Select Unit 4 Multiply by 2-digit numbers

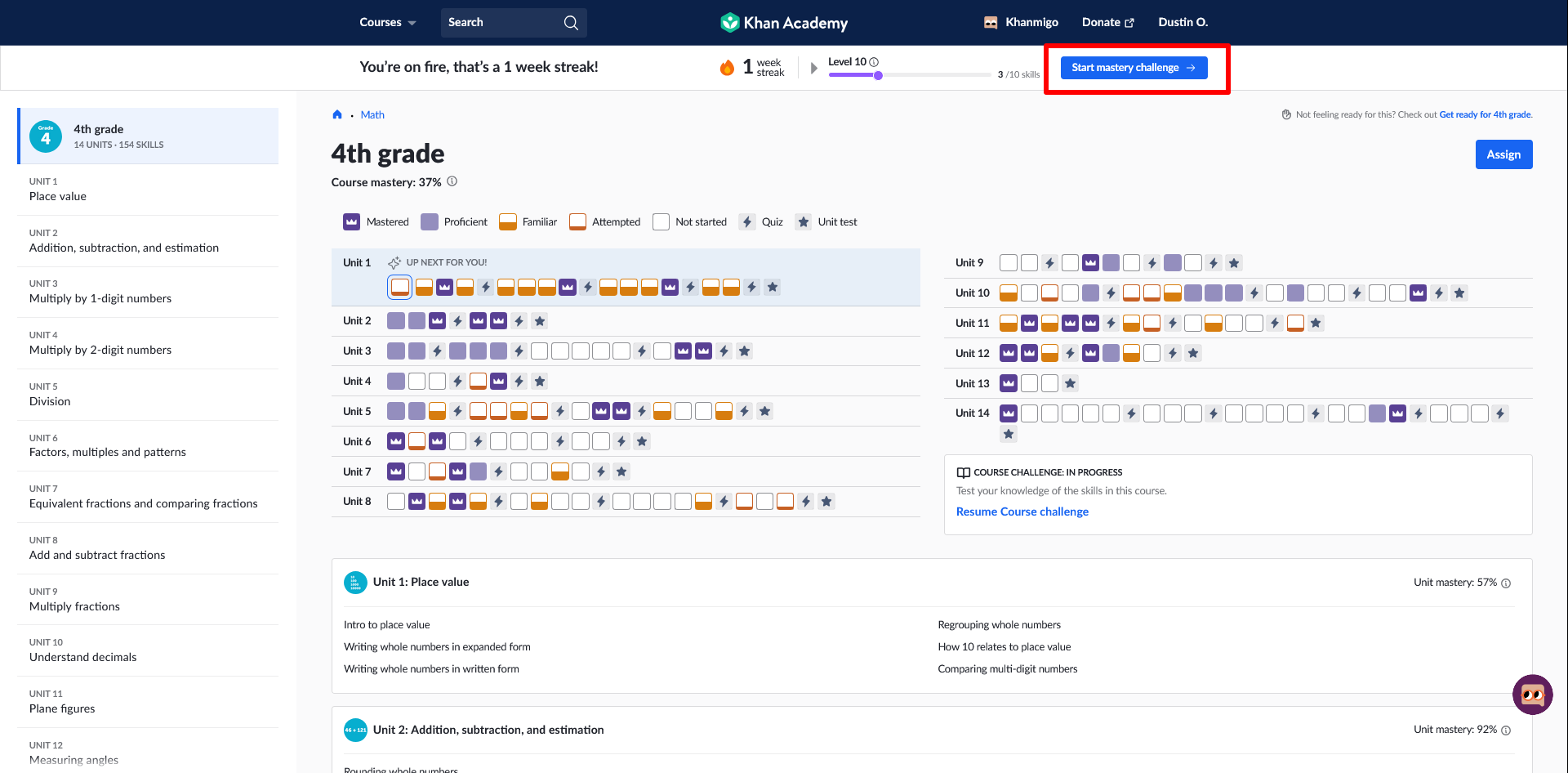click(148, 343)
